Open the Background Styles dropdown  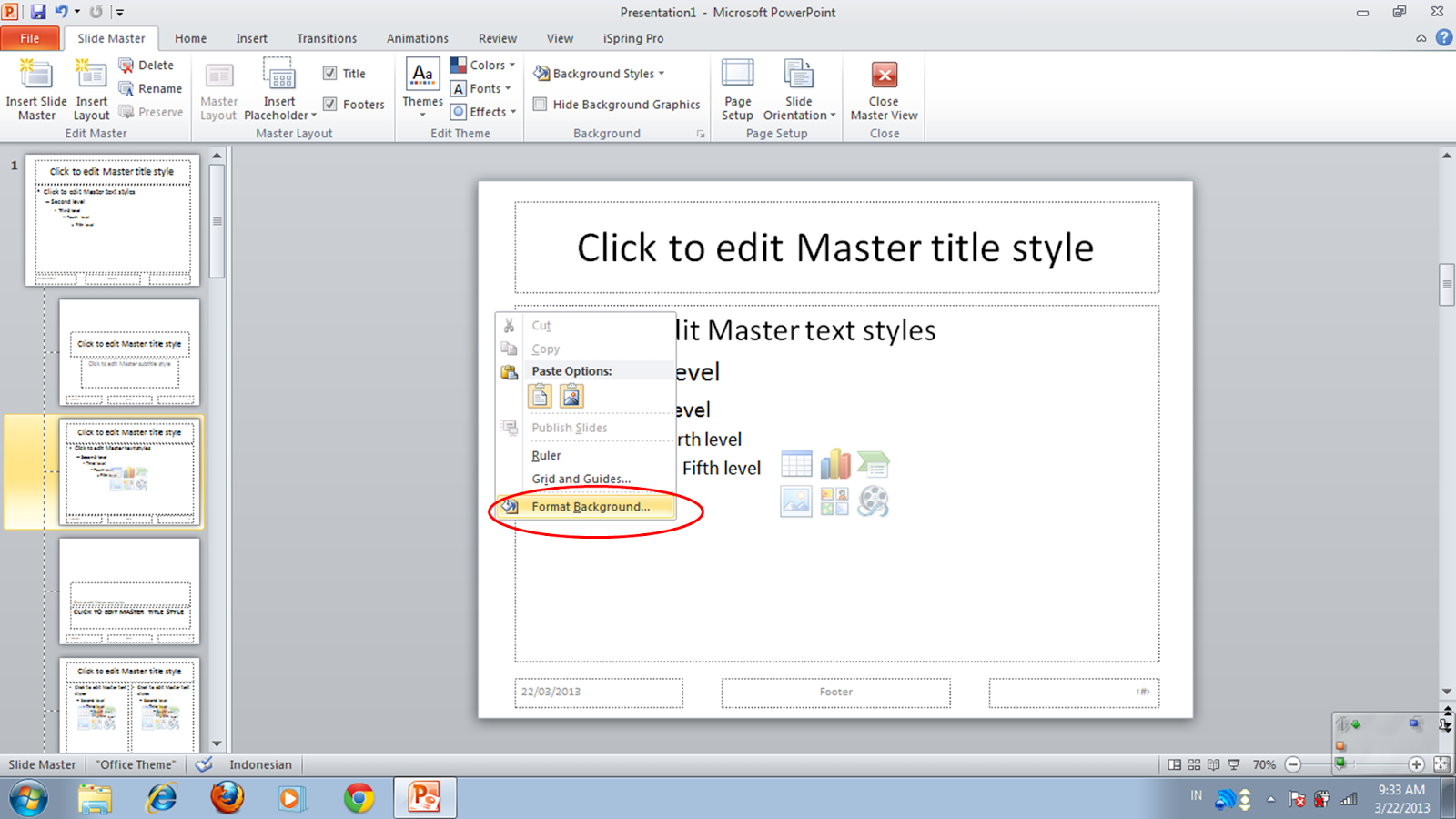point(599,73)
